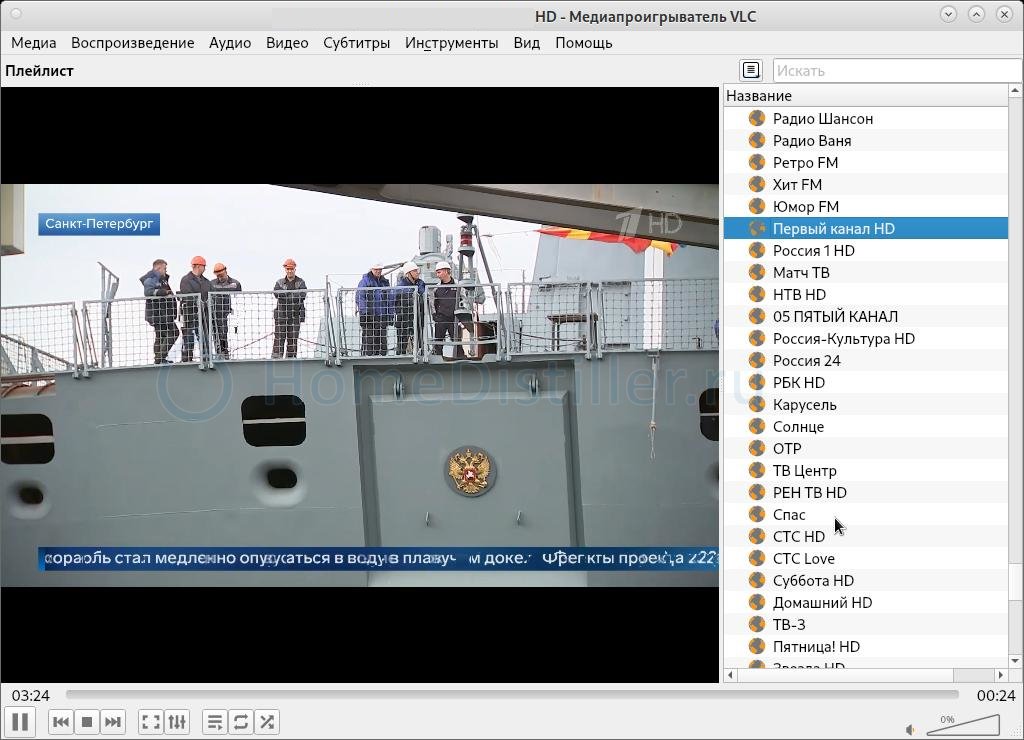Select Матч ТВ in playlist
This screenshot has width=1024, height=740.
tap(866, 272)
